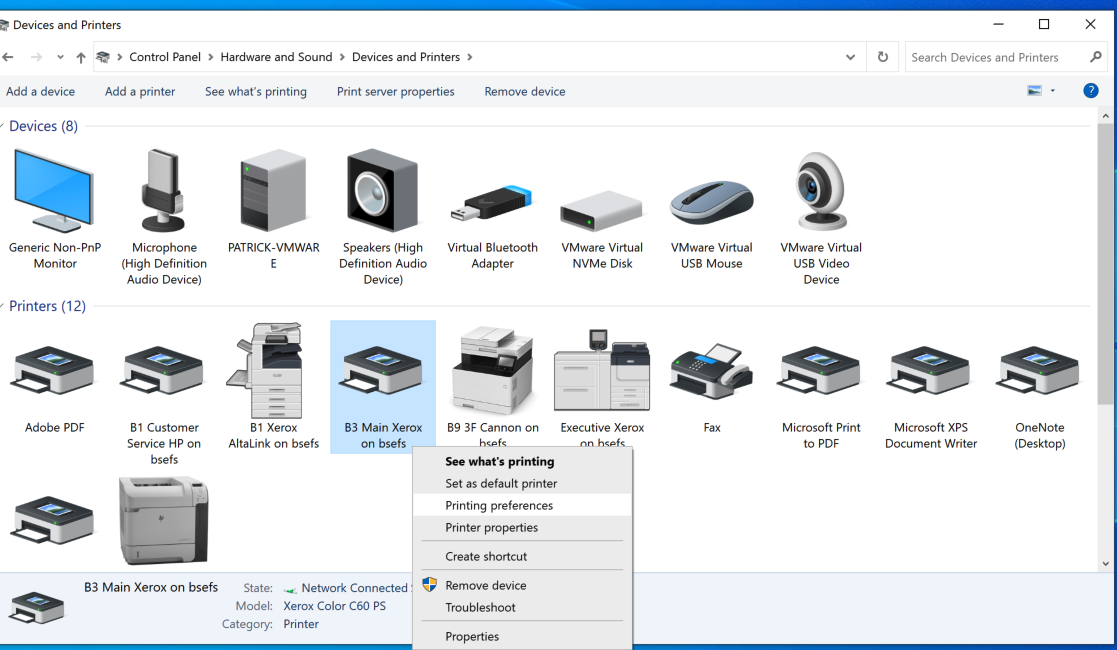
Task: Choose Set as default printer
Action: click(521, 483)
